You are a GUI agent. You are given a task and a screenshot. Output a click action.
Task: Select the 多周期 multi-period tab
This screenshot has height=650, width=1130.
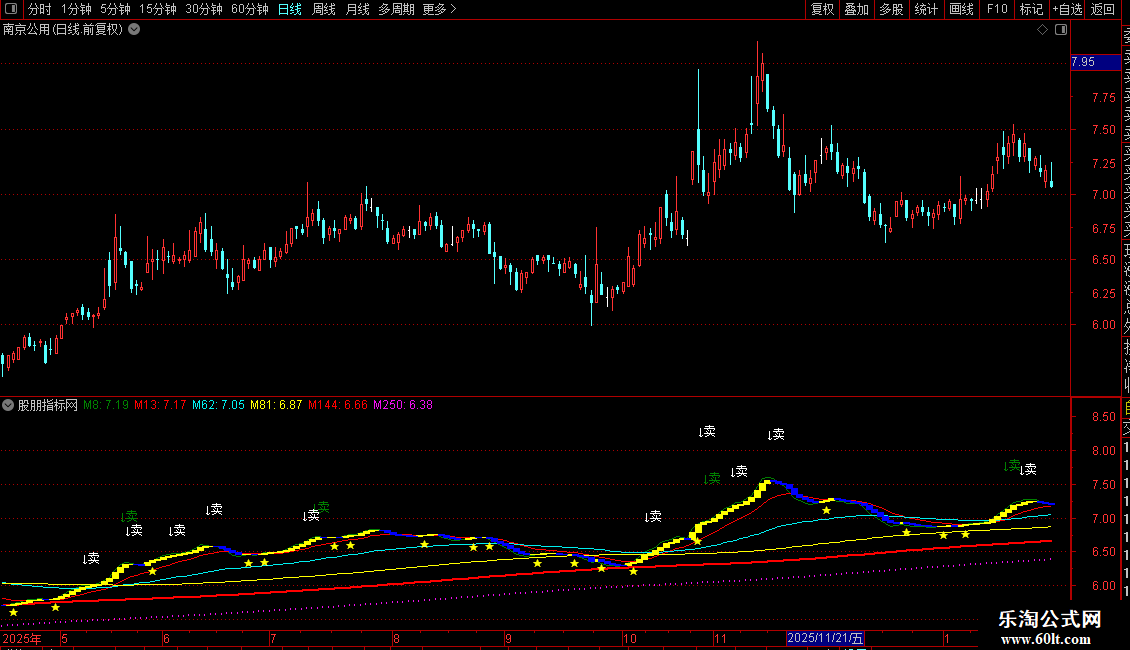pos(396,9)
